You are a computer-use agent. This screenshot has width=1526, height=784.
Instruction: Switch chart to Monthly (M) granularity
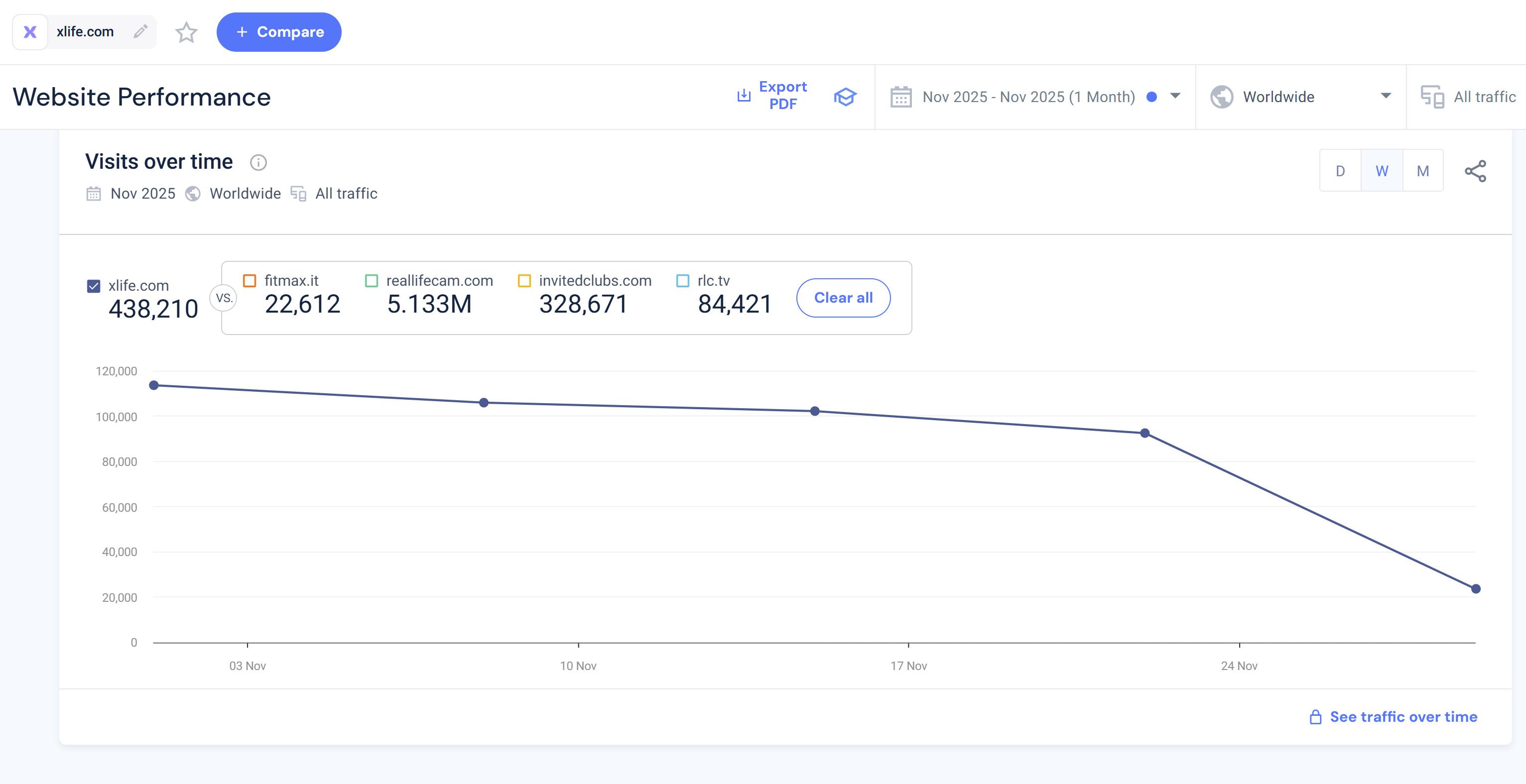click(1422, 171)
